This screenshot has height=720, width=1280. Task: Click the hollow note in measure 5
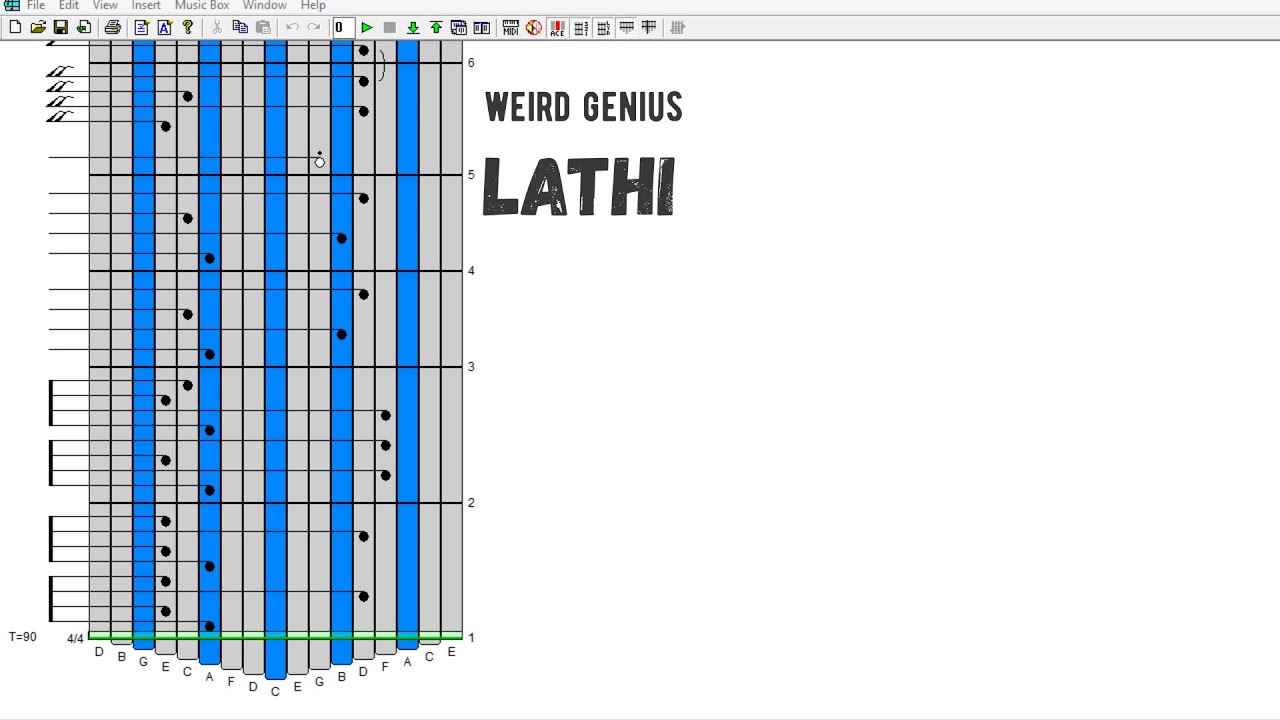[319, 161]
